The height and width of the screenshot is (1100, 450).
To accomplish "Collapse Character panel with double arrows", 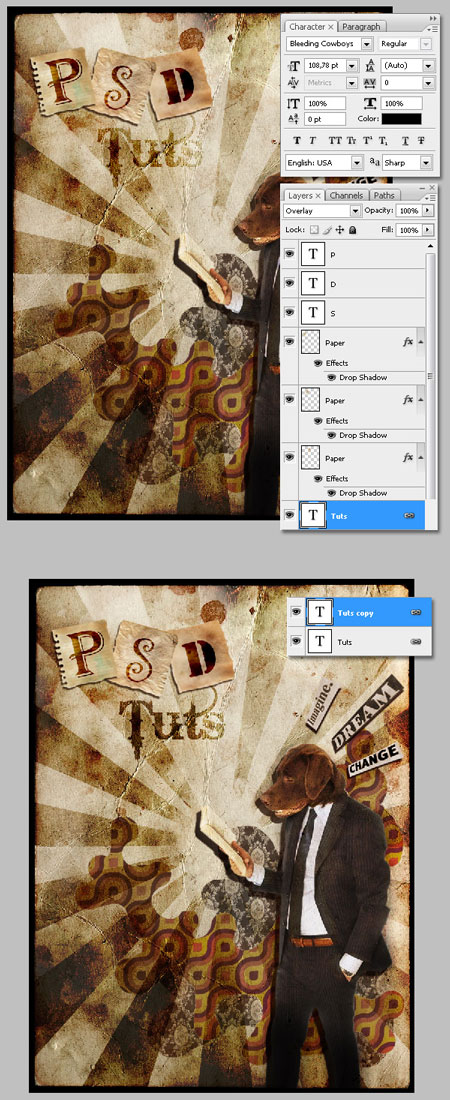I will (432, 16).
